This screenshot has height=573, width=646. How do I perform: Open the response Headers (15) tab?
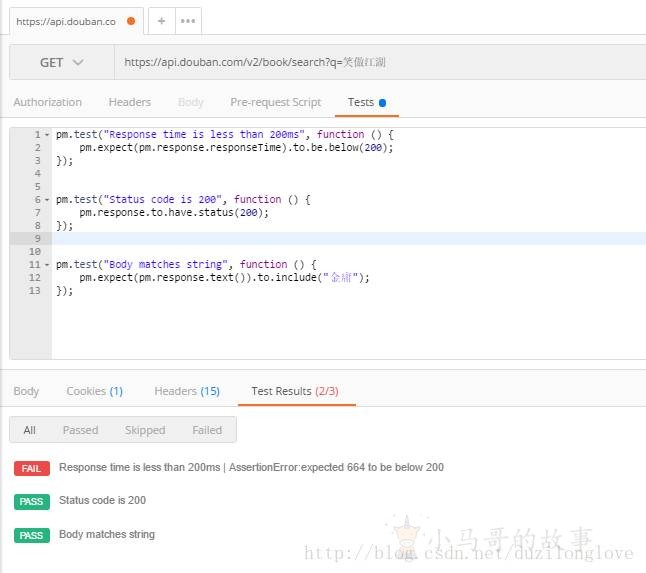(187, 391)
